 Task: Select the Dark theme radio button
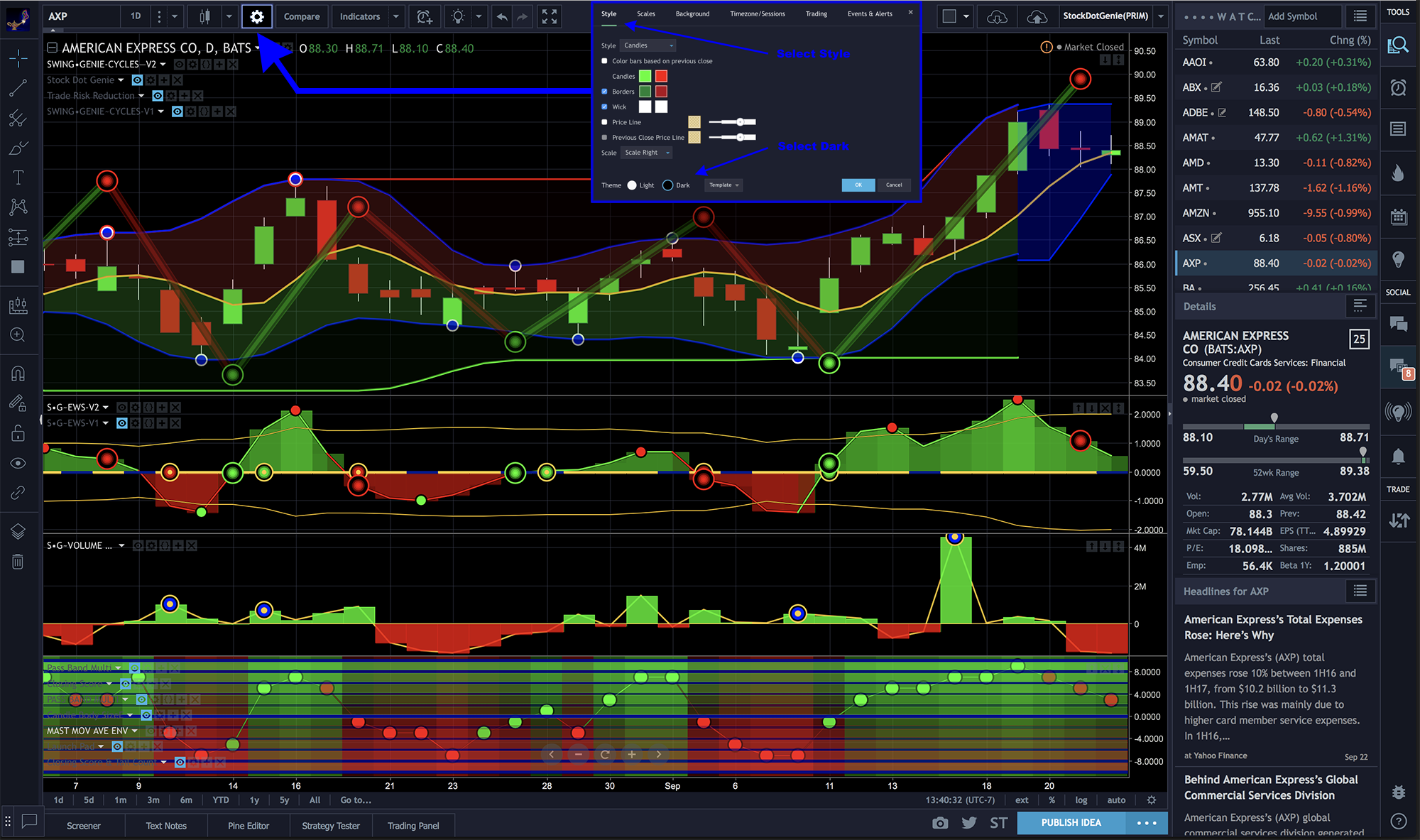(x=667, y=185)
